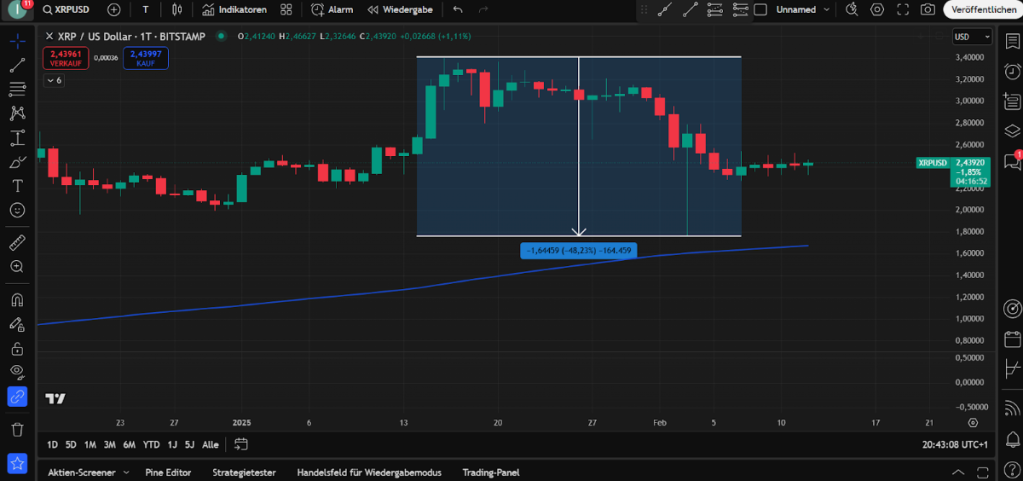Hide all drawings with eye icon
This screenshot has height=481, width=1023.
(x=18, y=372)
